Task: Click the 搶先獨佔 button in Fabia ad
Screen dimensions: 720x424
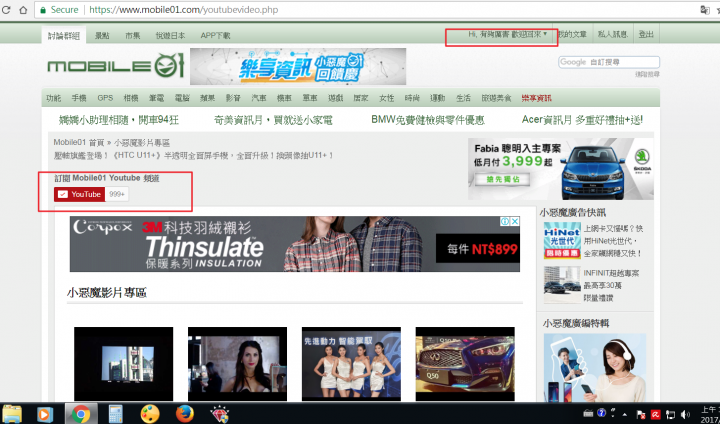Action: pyautogui.click(x=502, y=179)
